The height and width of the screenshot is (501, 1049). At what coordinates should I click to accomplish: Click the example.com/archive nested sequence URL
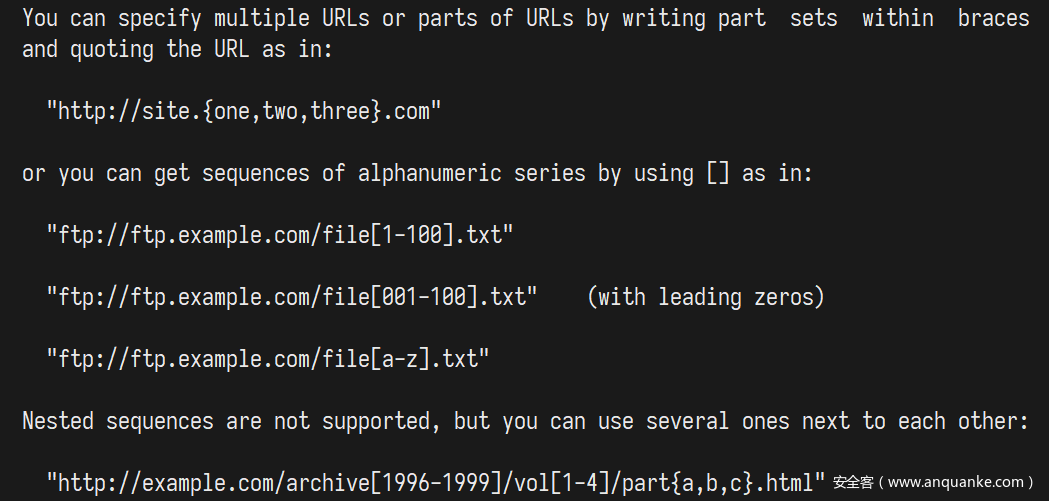coord(436,483)
